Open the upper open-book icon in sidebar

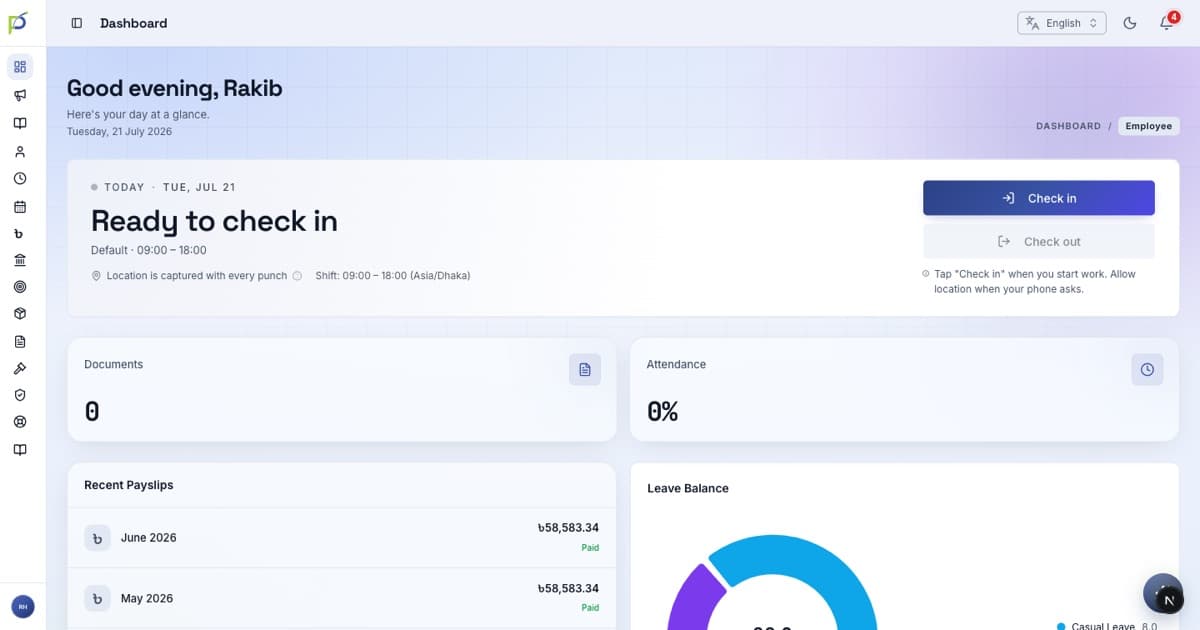pos(20,123)
